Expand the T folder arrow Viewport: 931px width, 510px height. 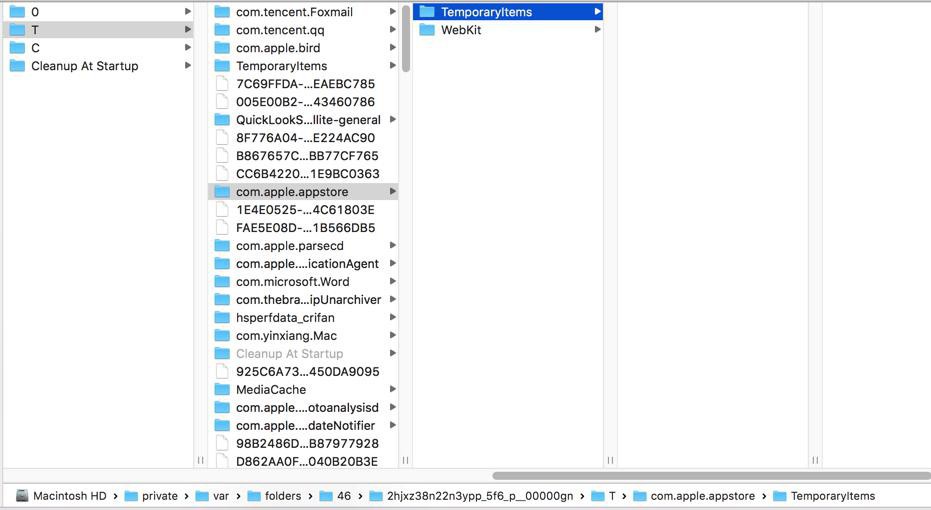pyautogui.click(x=188, y=30)
